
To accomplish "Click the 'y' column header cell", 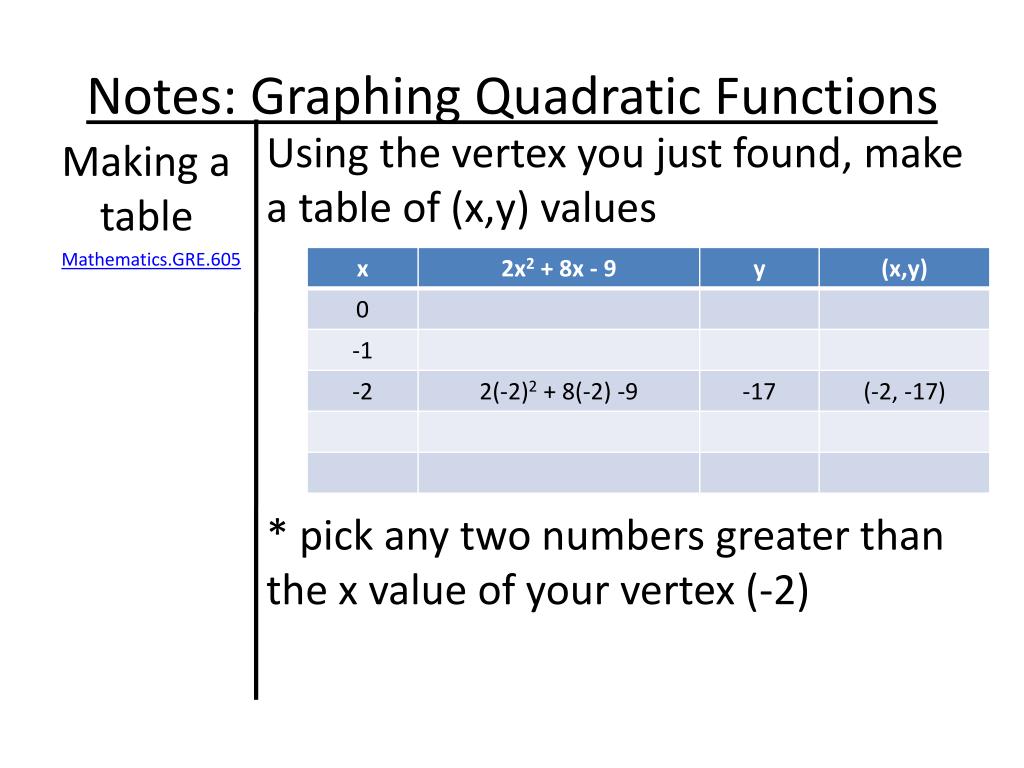I will tap(759, 269).
